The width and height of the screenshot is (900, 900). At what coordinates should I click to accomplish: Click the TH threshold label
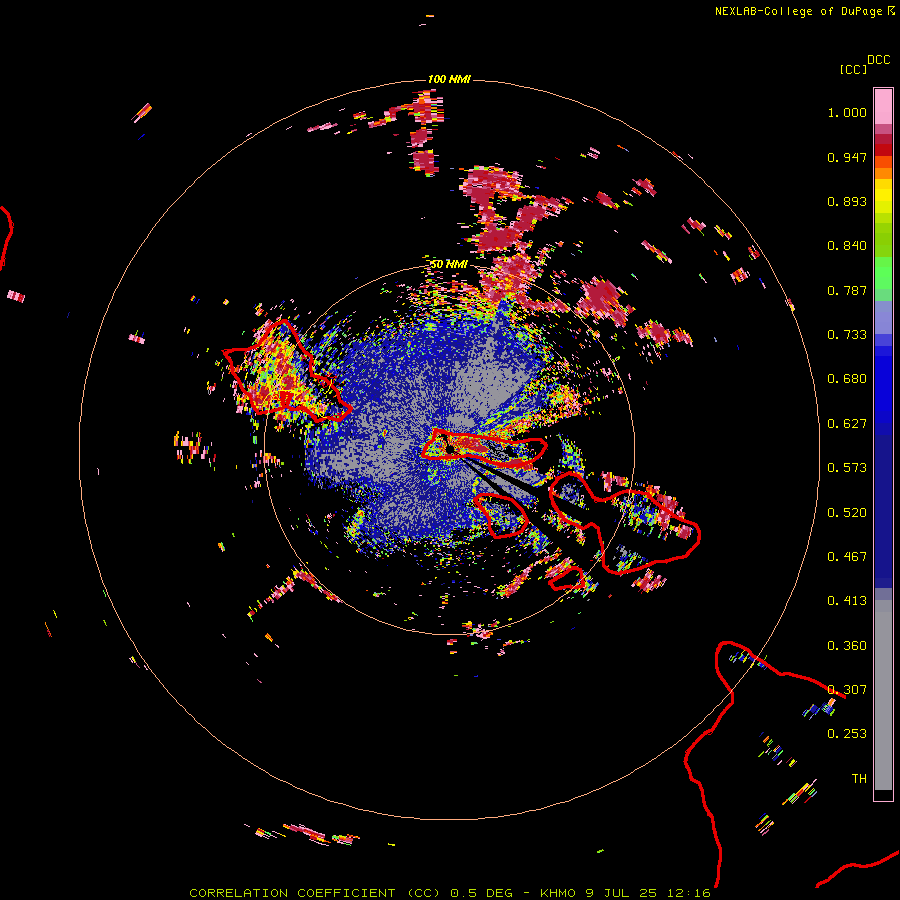859,779
